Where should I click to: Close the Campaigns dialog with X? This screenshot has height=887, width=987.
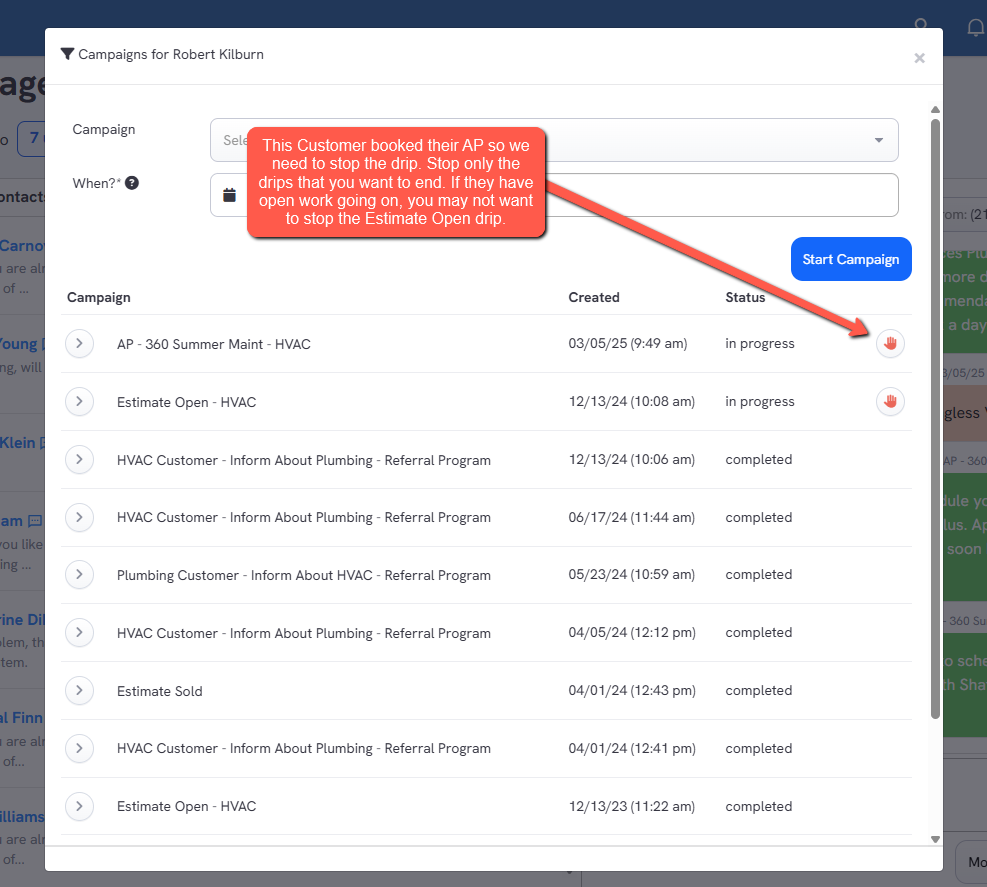point(919,58)
